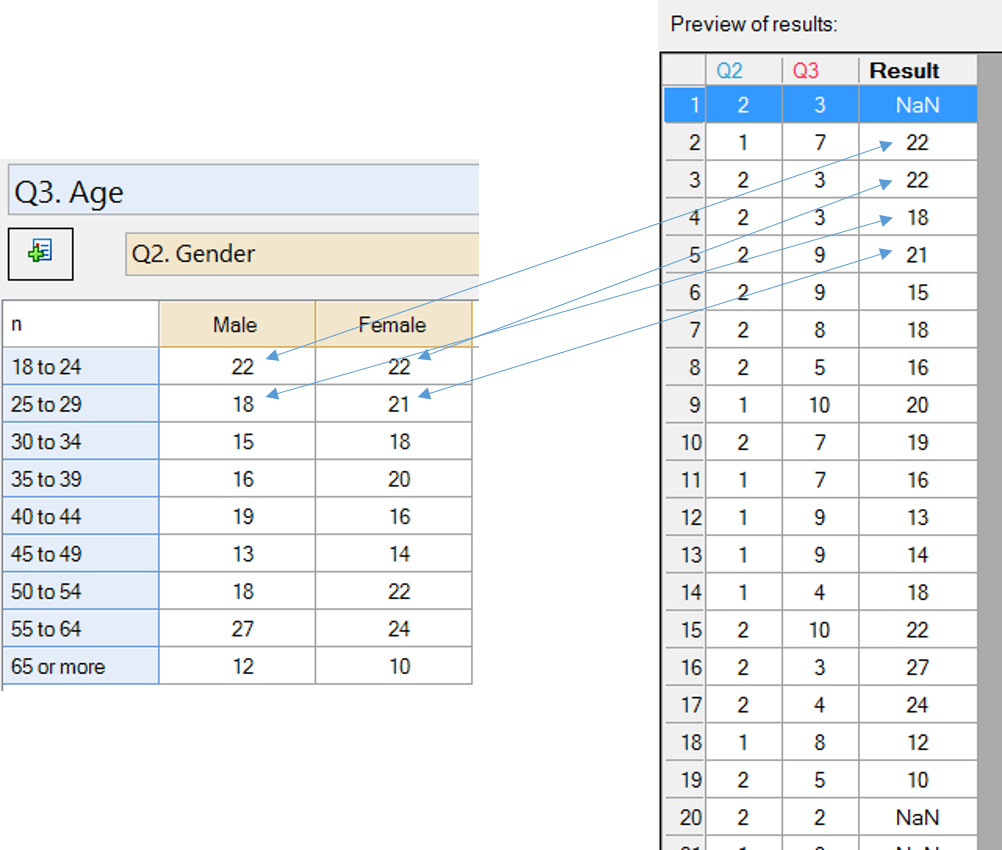Select the n header cell
Image resolution: width=1002 pixels, height=850 pixels.
[80, 324]
